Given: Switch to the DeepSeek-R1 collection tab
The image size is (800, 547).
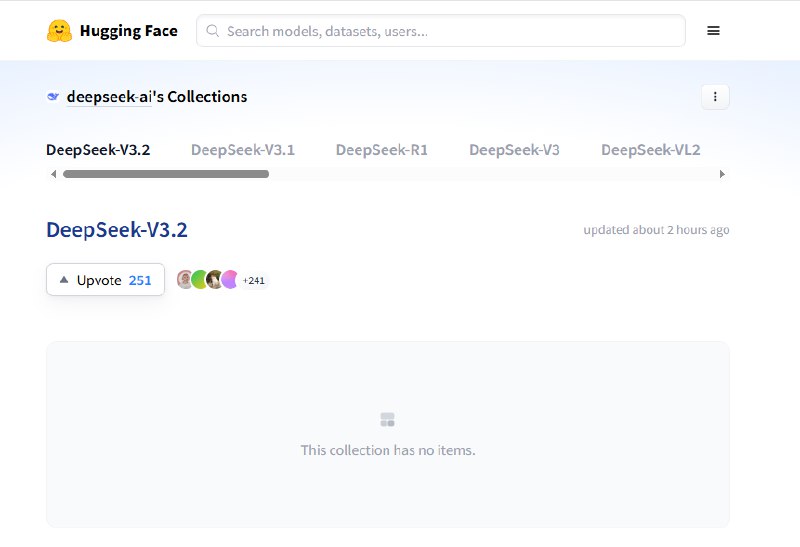Looking at the screenshot, I should (382, 150).
